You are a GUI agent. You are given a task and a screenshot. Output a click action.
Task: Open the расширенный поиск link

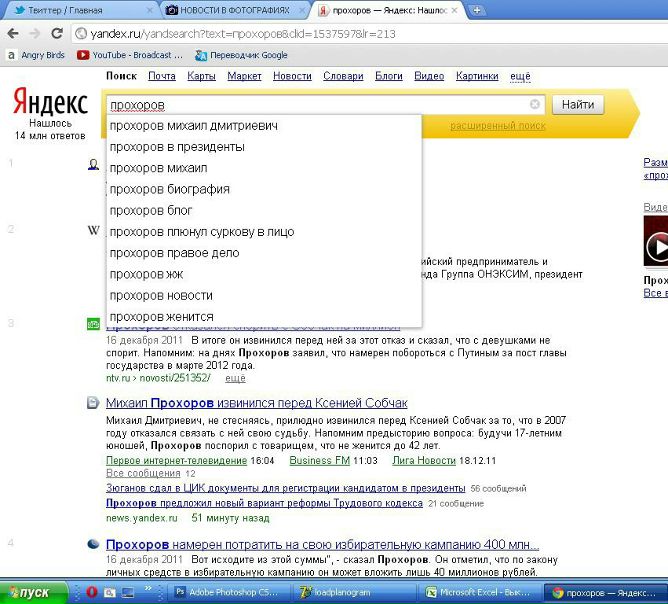coord(498,126)
